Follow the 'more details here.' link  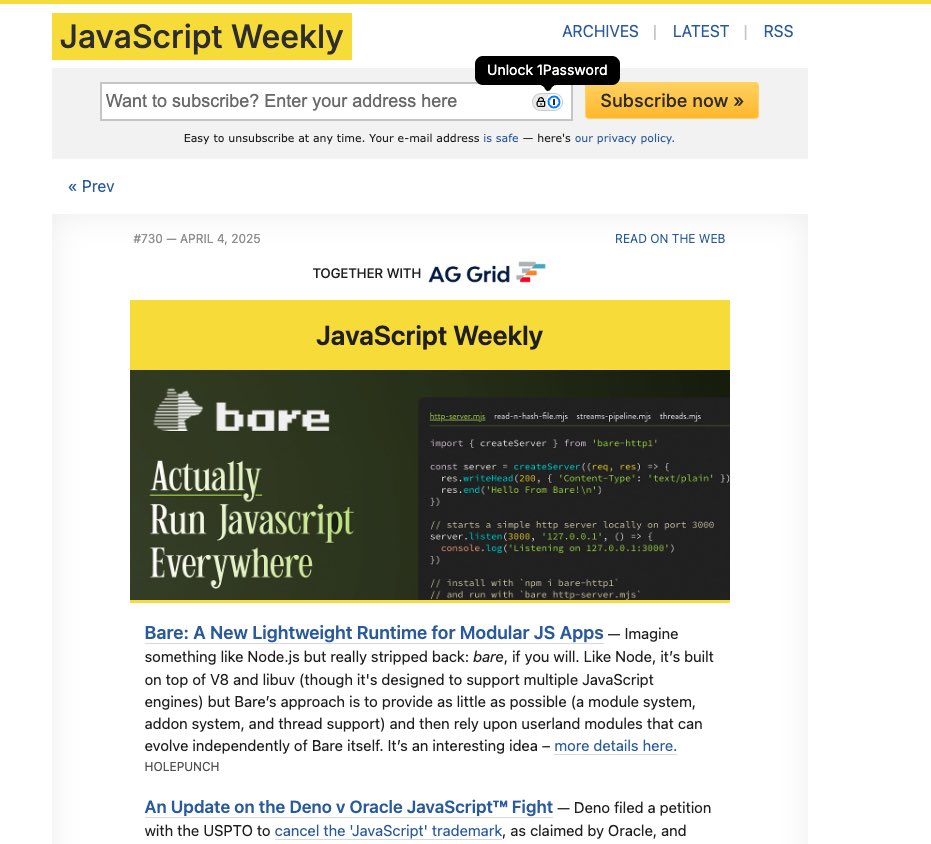tap(615, 746)
